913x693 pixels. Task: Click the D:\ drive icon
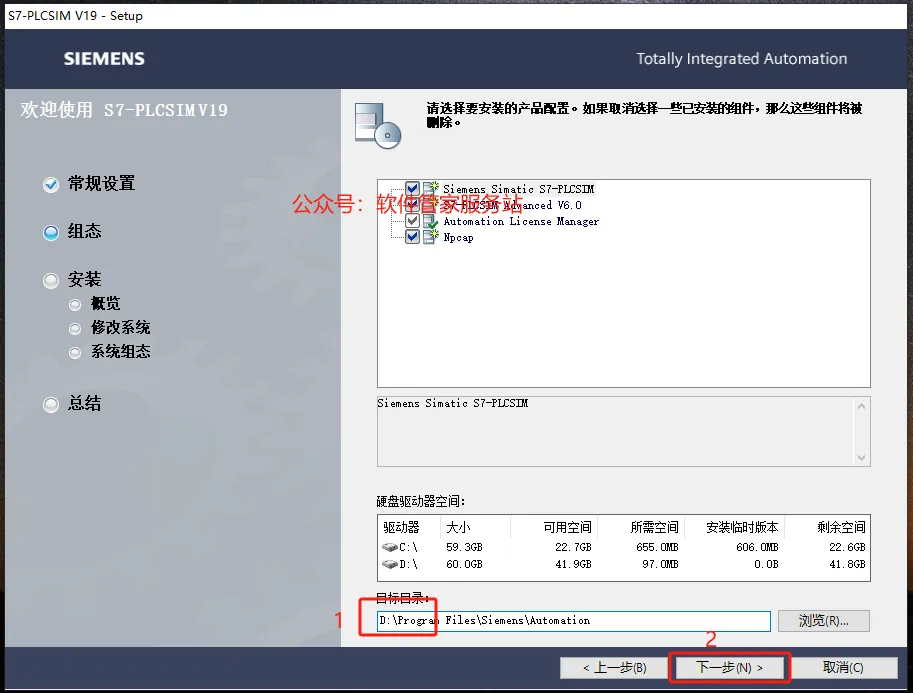coord(390,564)
